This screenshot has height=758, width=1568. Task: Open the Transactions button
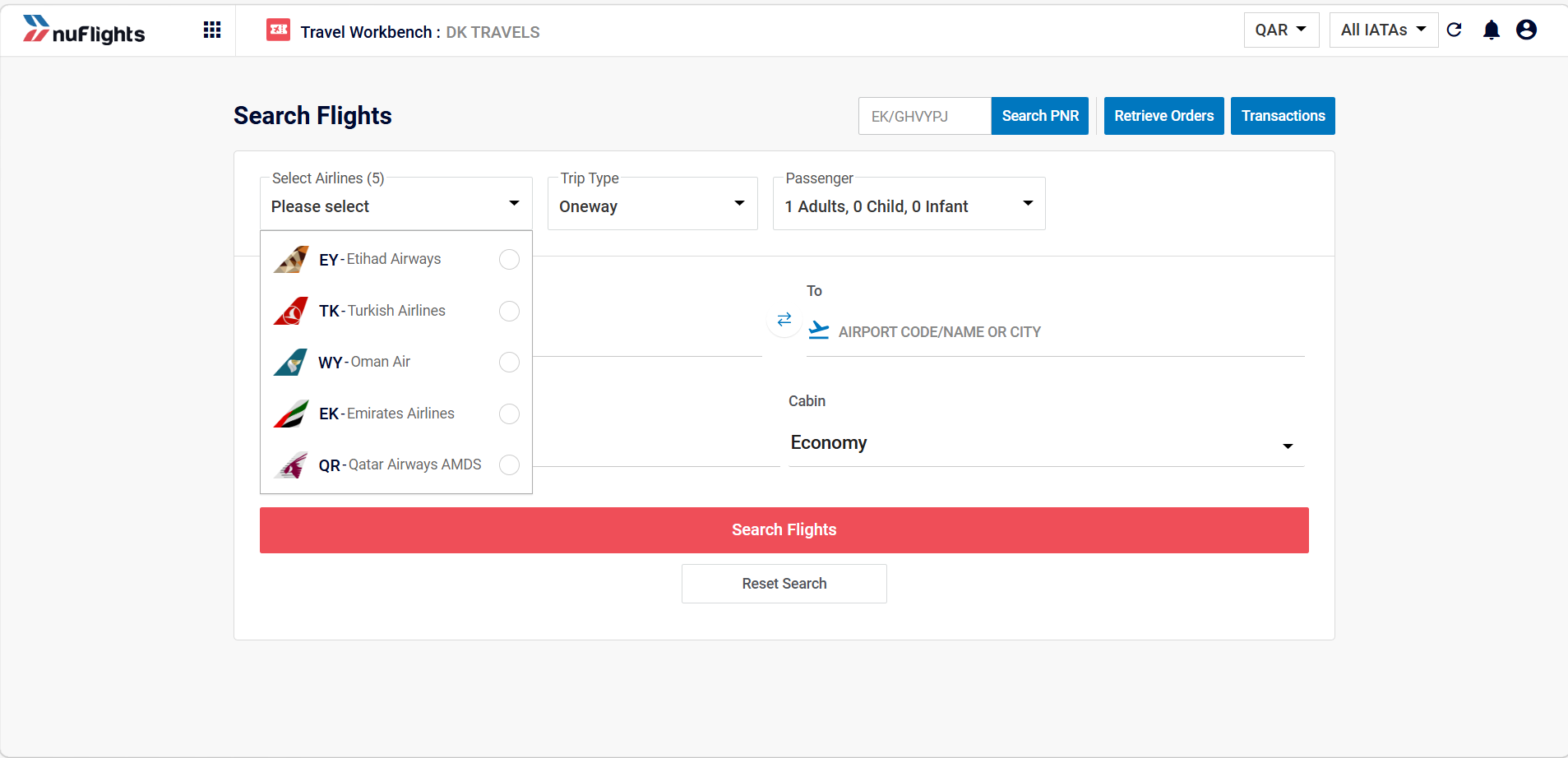coord(1283,116)
